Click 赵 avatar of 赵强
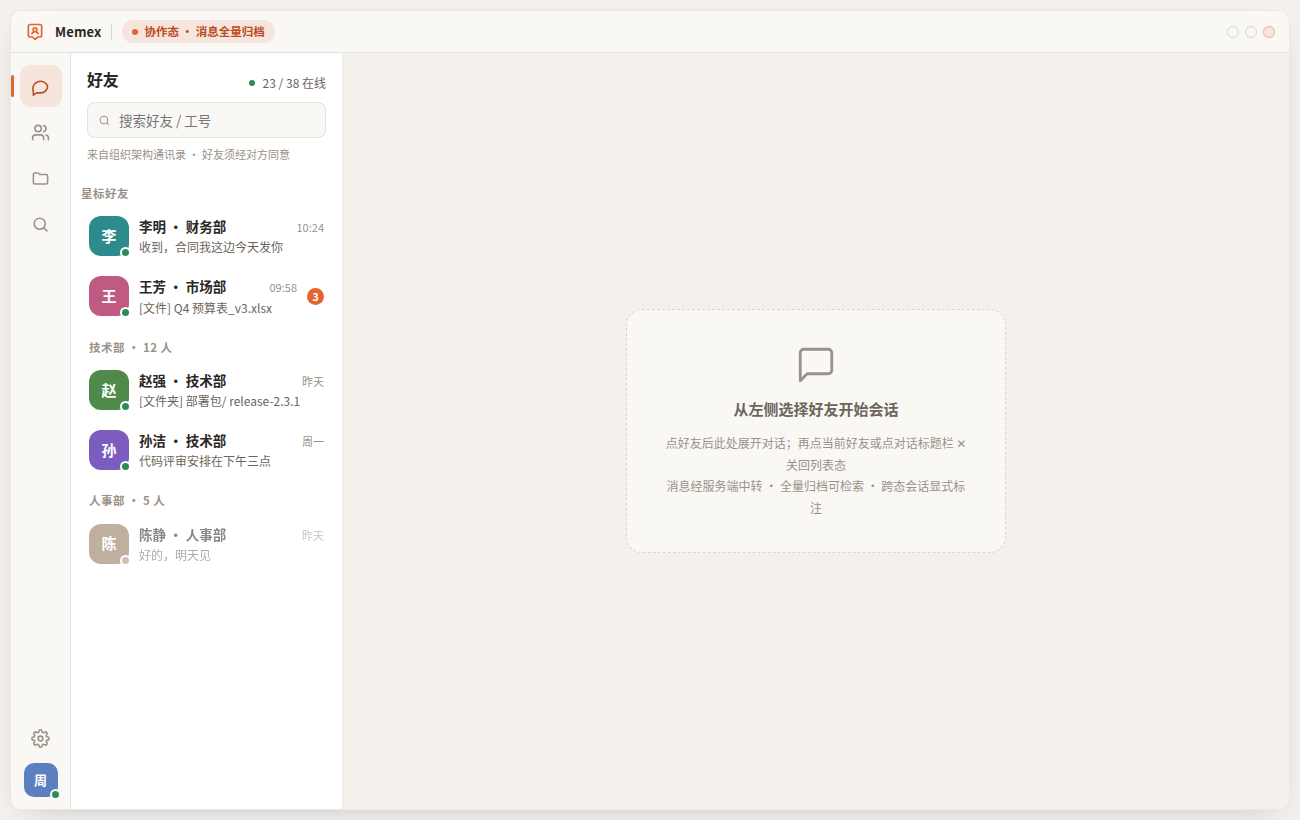This screenshot has height=820, width=1300. 109,390
